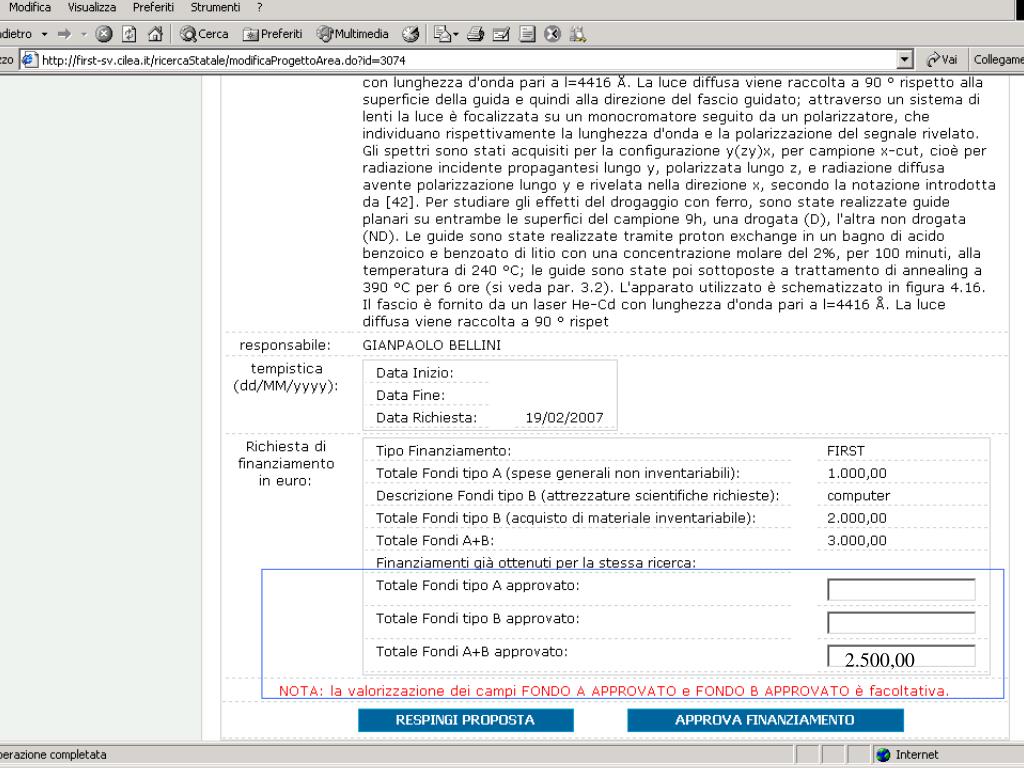The height and width of the screenshot is (768, 1024).
Task: Click the Totale Fondi A+B approvato field
Action: tap(901, 656)
